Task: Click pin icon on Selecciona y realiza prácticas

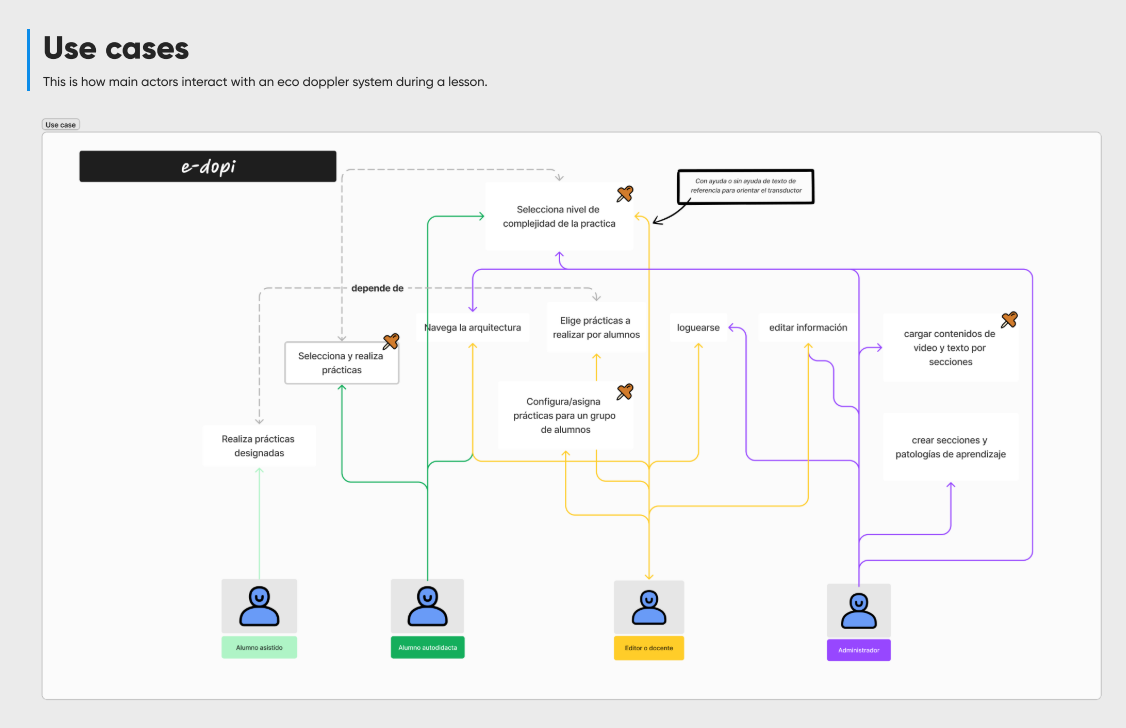Action: click(391, 342)
